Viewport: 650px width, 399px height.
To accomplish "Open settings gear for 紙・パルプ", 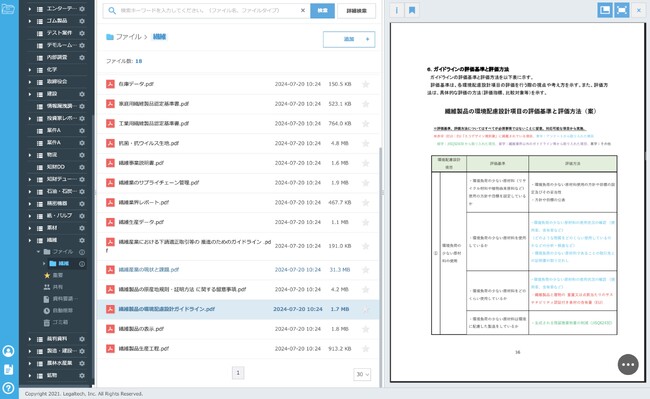I will [x=82, y=216].
